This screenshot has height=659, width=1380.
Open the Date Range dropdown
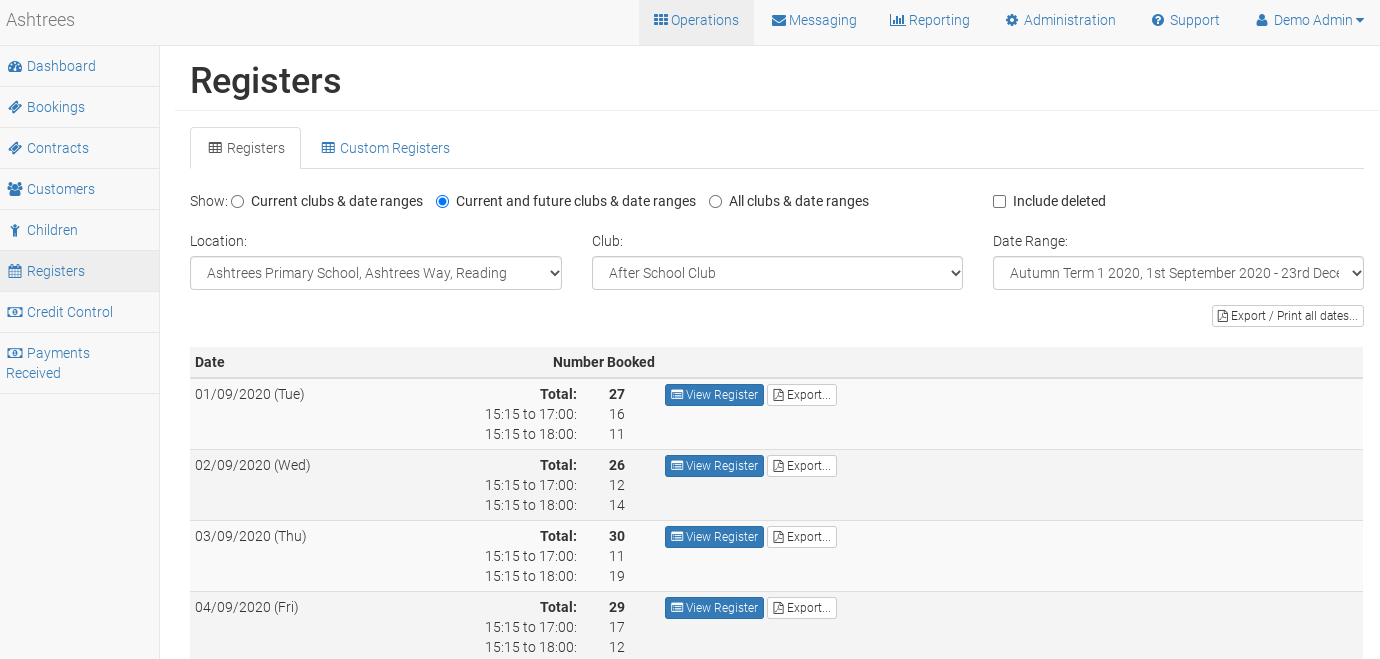[1178, 273]
